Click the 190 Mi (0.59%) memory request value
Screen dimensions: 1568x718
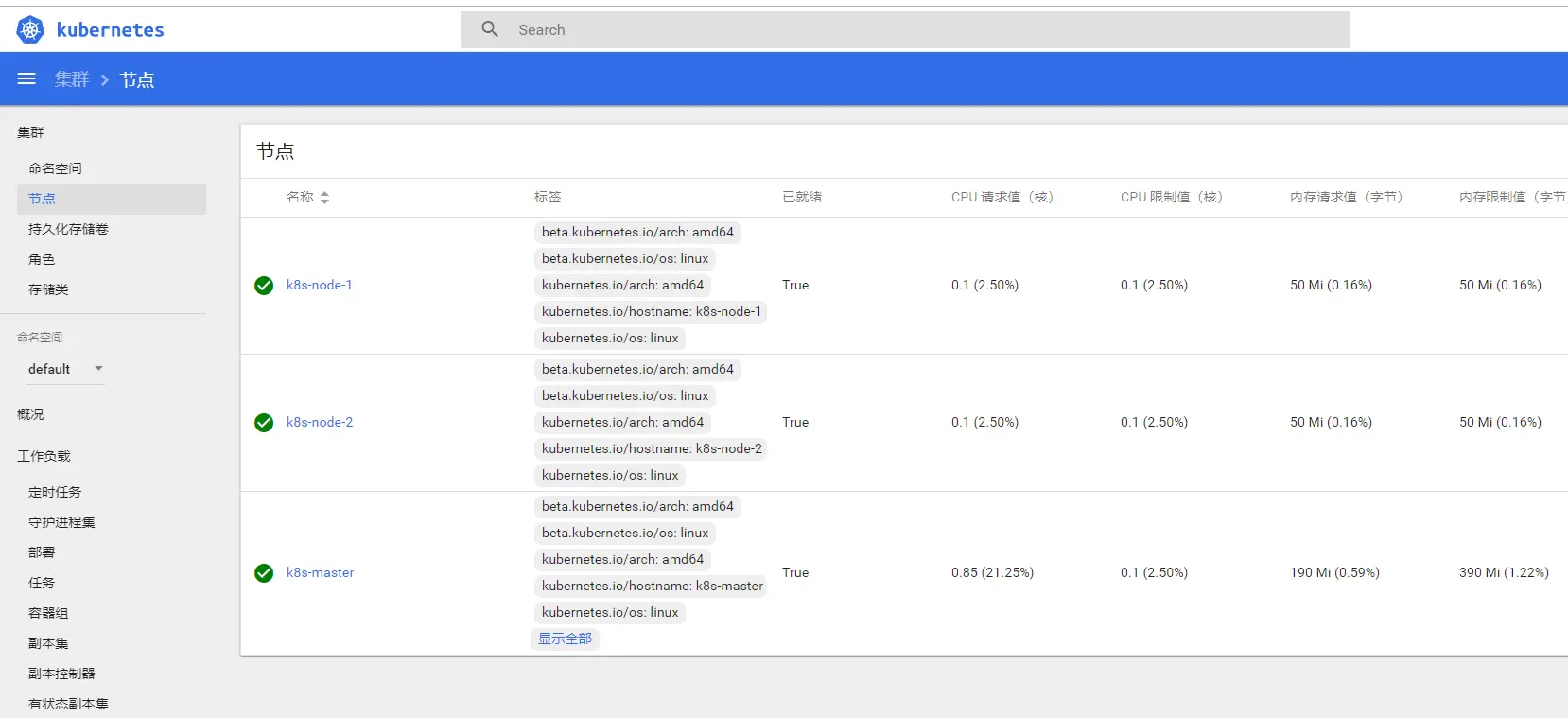click(x=1334, y=572)
